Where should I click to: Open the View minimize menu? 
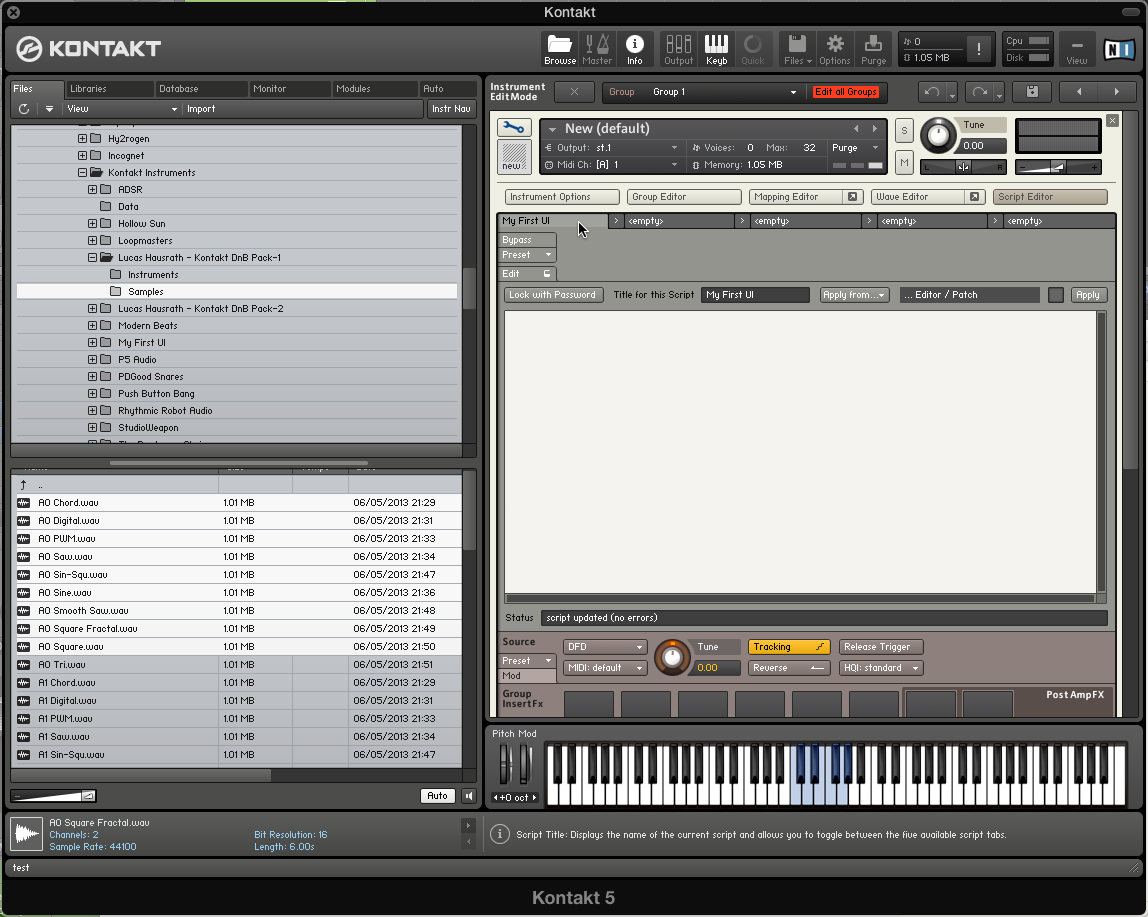(x=1076, y=49)
